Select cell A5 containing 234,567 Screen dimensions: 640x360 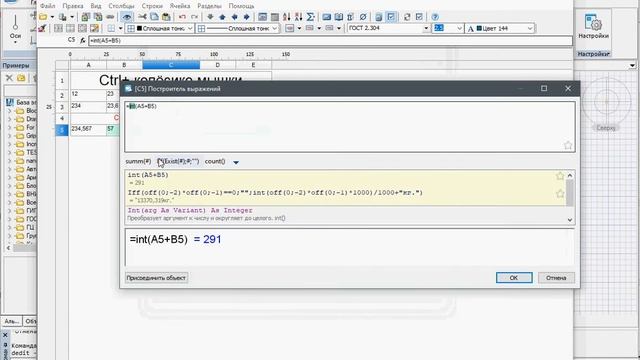[x=88, y=130]
